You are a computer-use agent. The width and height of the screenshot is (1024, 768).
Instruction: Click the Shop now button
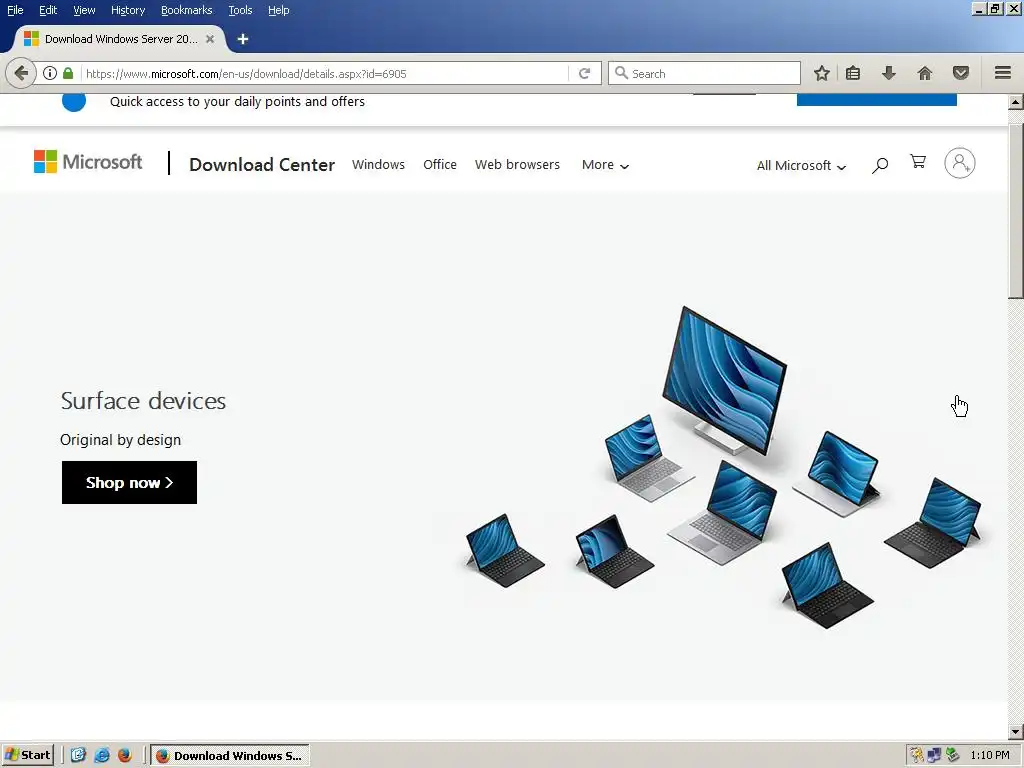click(x=129, y=483)
